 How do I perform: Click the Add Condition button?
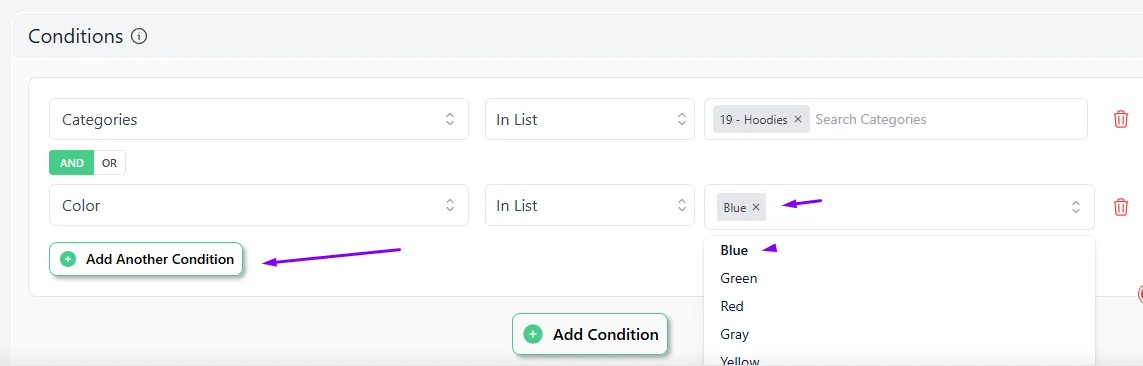pyautogui.click(x=590, y=334)
